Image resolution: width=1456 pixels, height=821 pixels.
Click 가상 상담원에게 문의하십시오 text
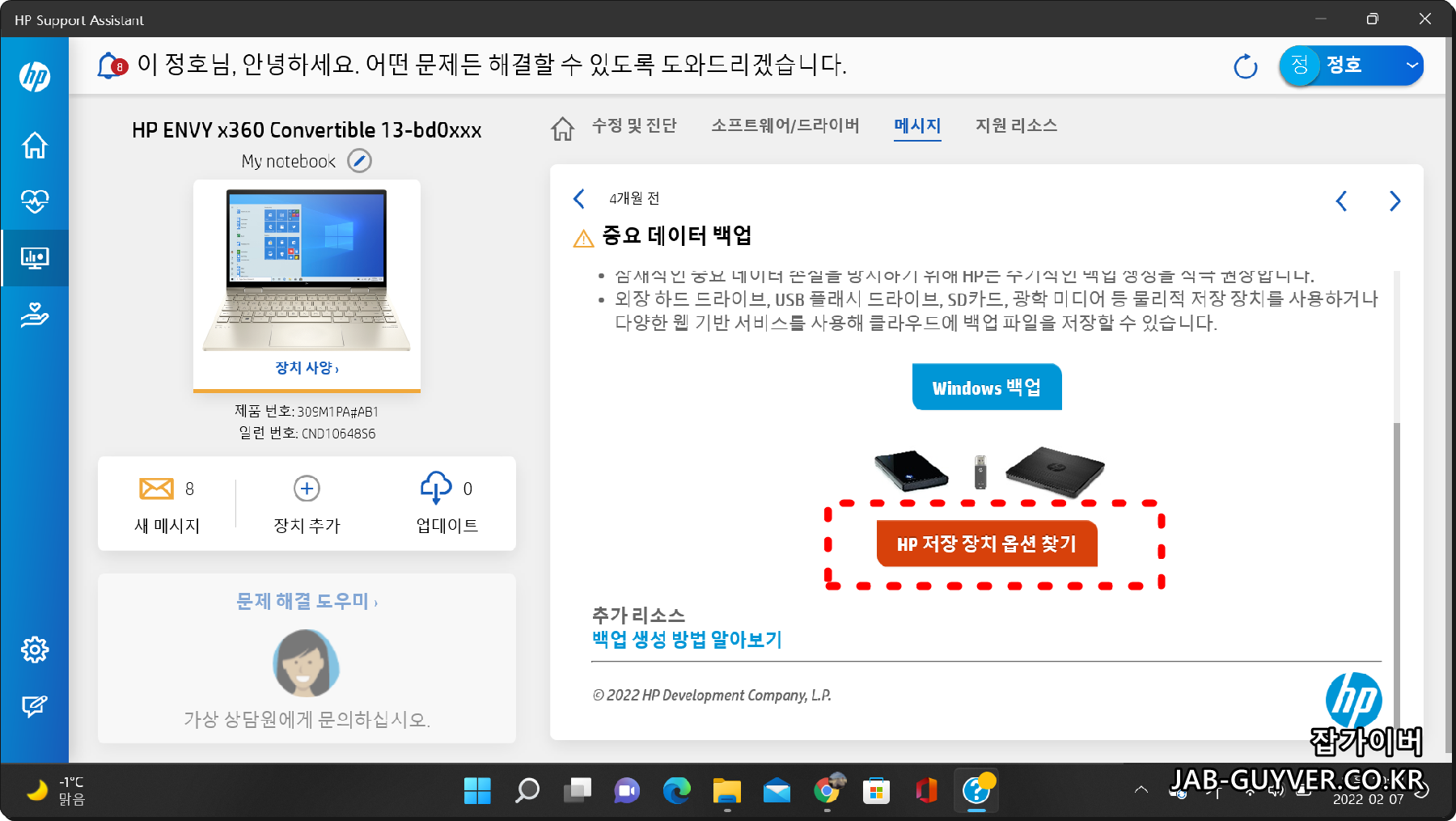point(307,719)
